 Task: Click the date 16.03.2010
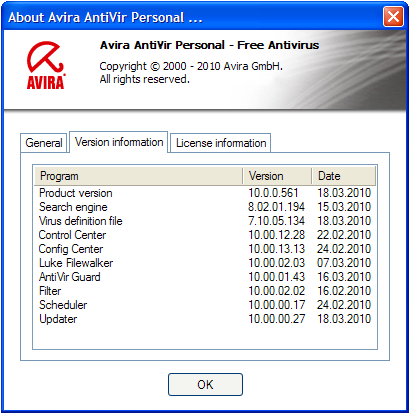coord(344,277)
